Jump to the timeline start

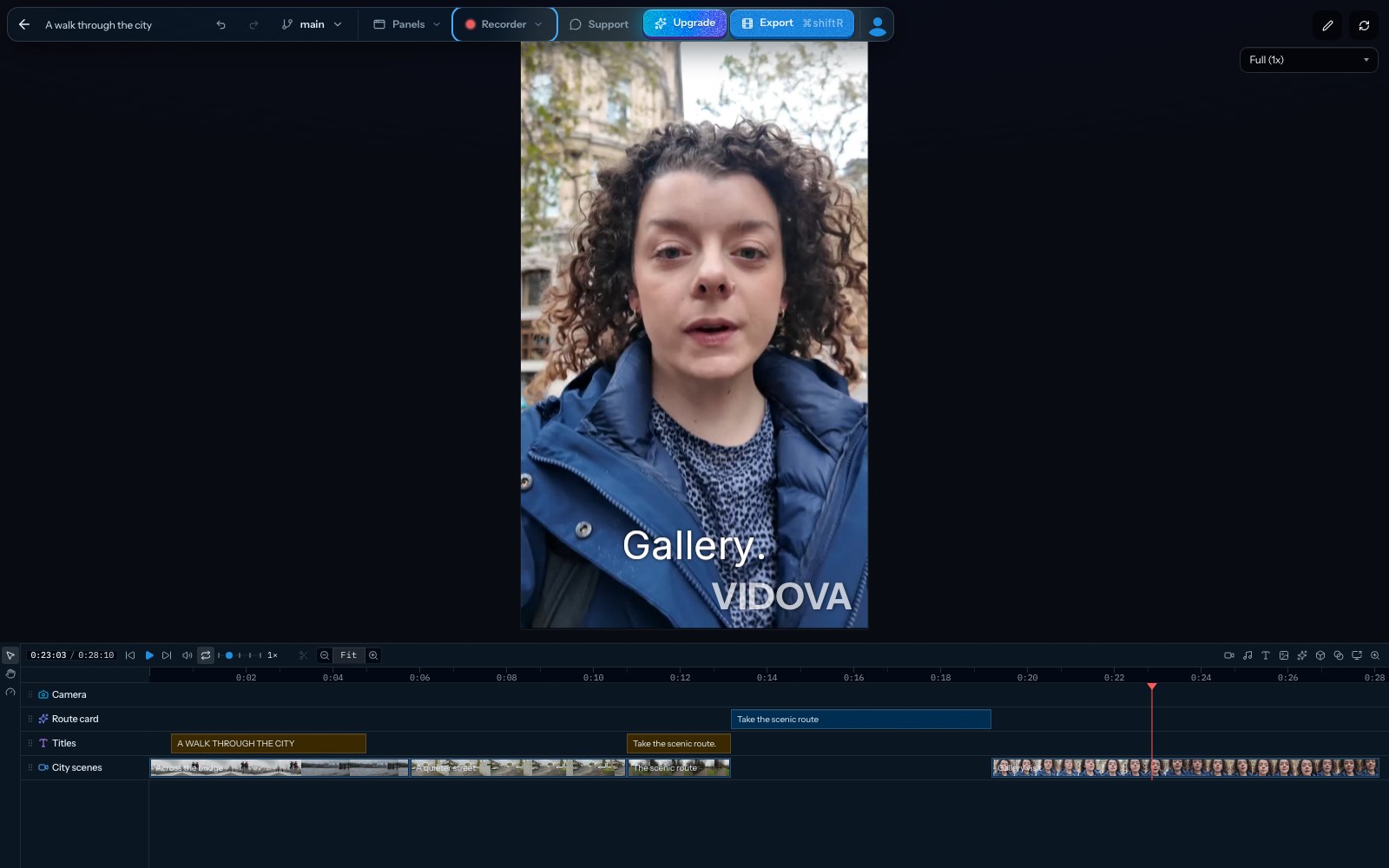point(130,655)
